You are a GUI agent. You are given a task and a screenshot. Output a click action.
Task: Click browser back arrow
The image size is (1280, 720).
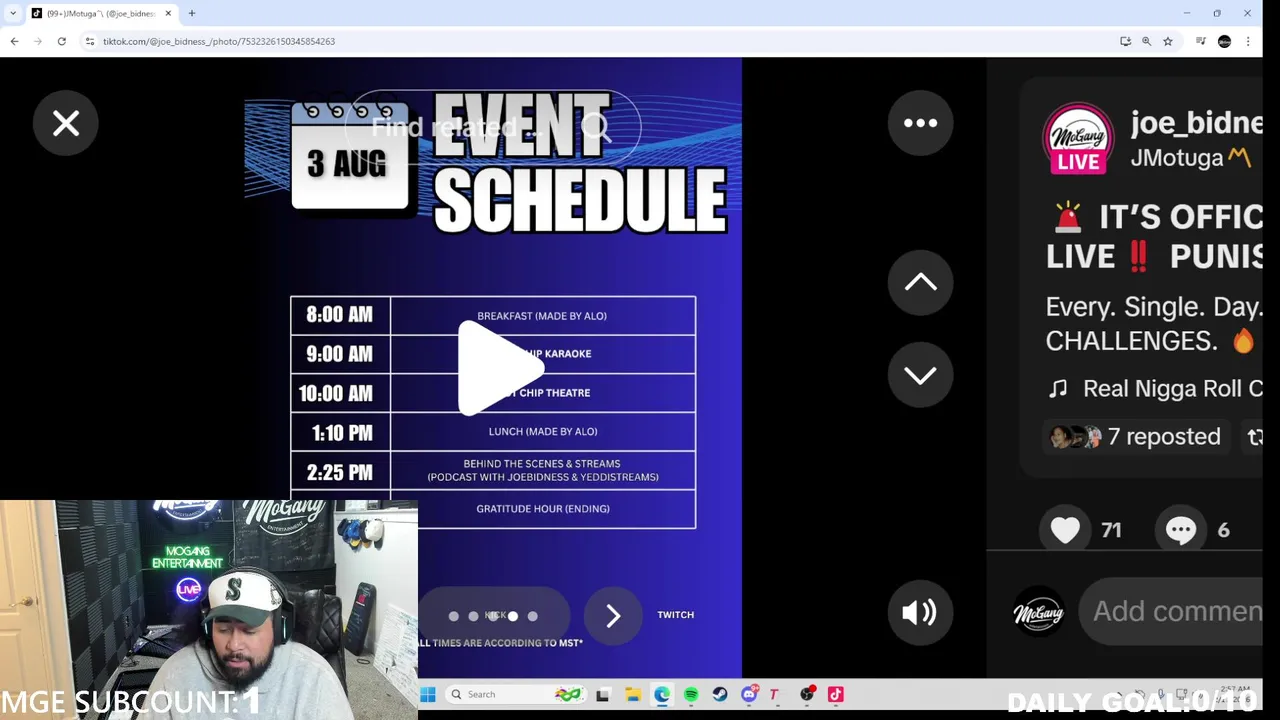click(14, 41)
